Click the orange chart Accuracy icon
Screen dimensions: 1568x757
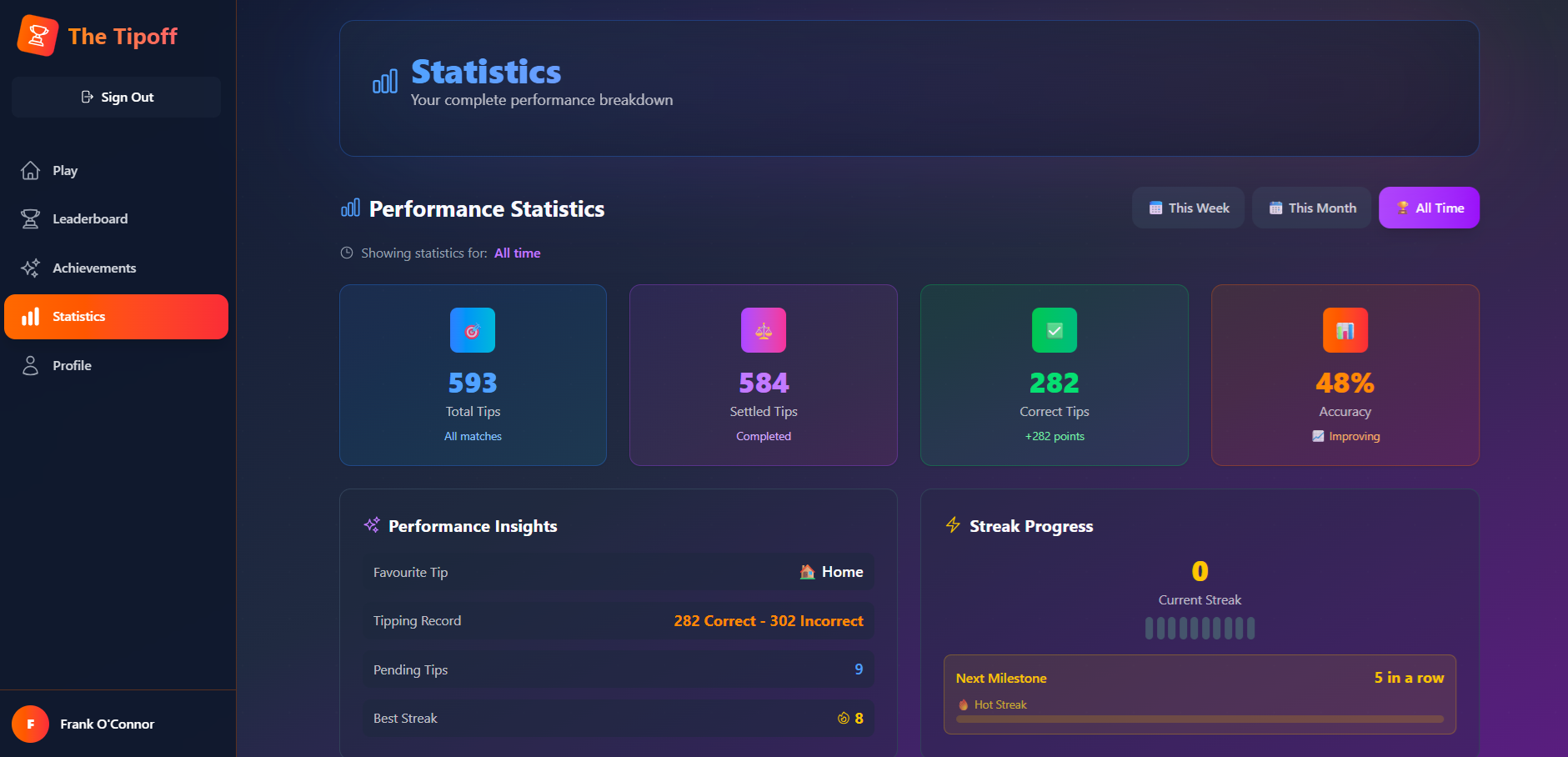[x=1345, y=330]
